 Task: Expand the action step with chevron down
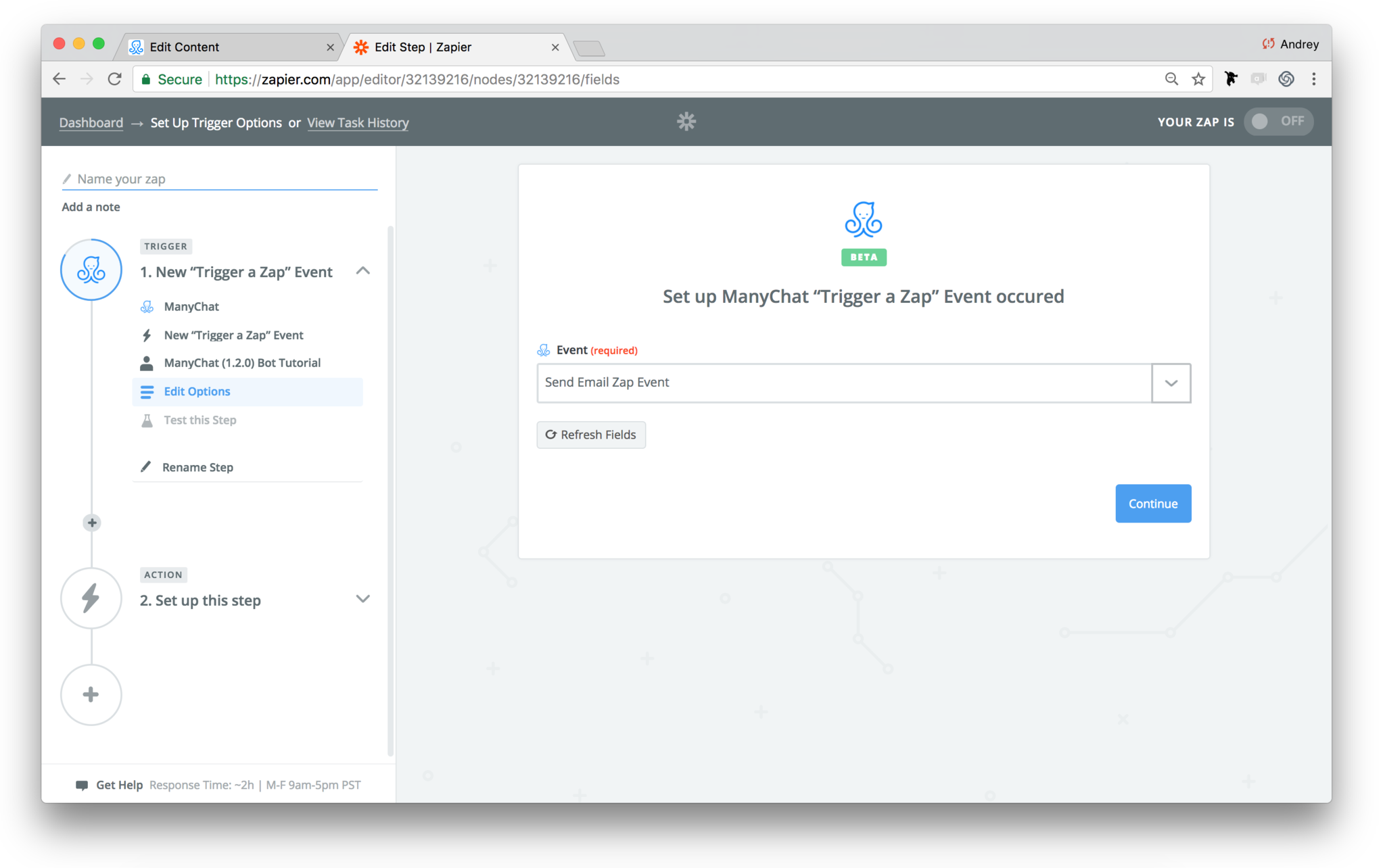[x=363, y=599]
